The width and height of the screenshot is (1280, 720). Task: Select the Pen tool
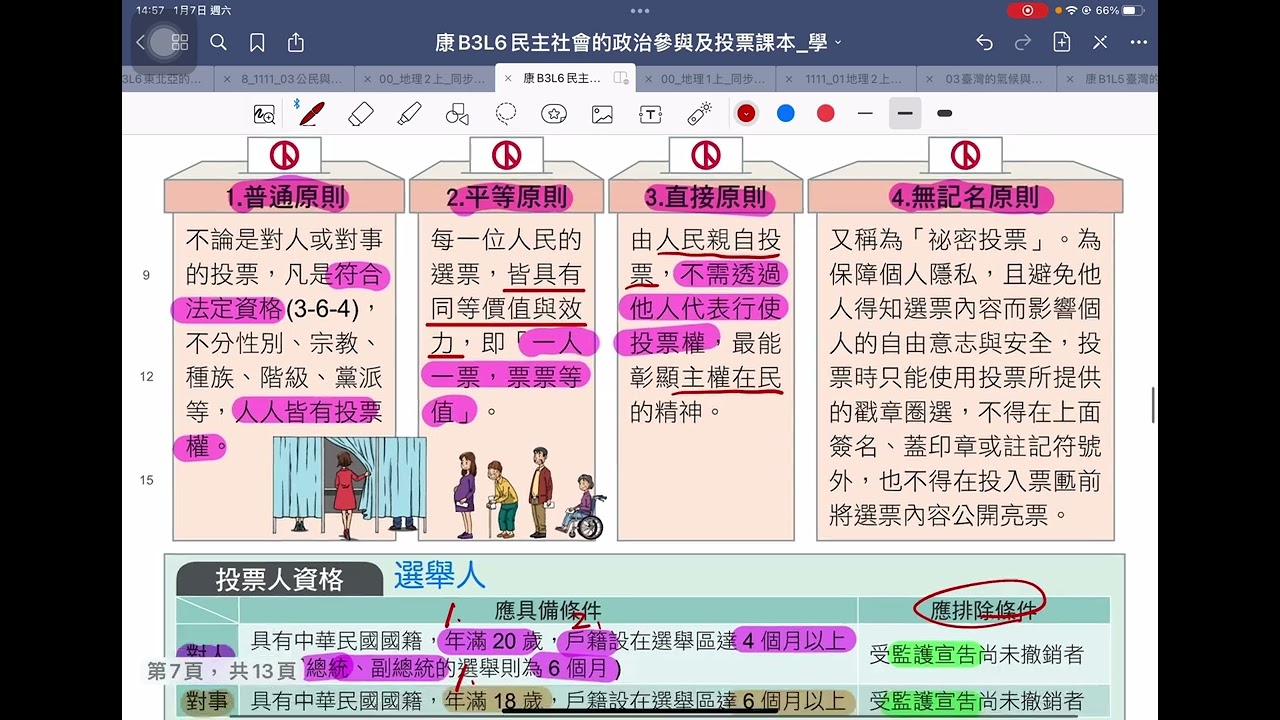311,114
